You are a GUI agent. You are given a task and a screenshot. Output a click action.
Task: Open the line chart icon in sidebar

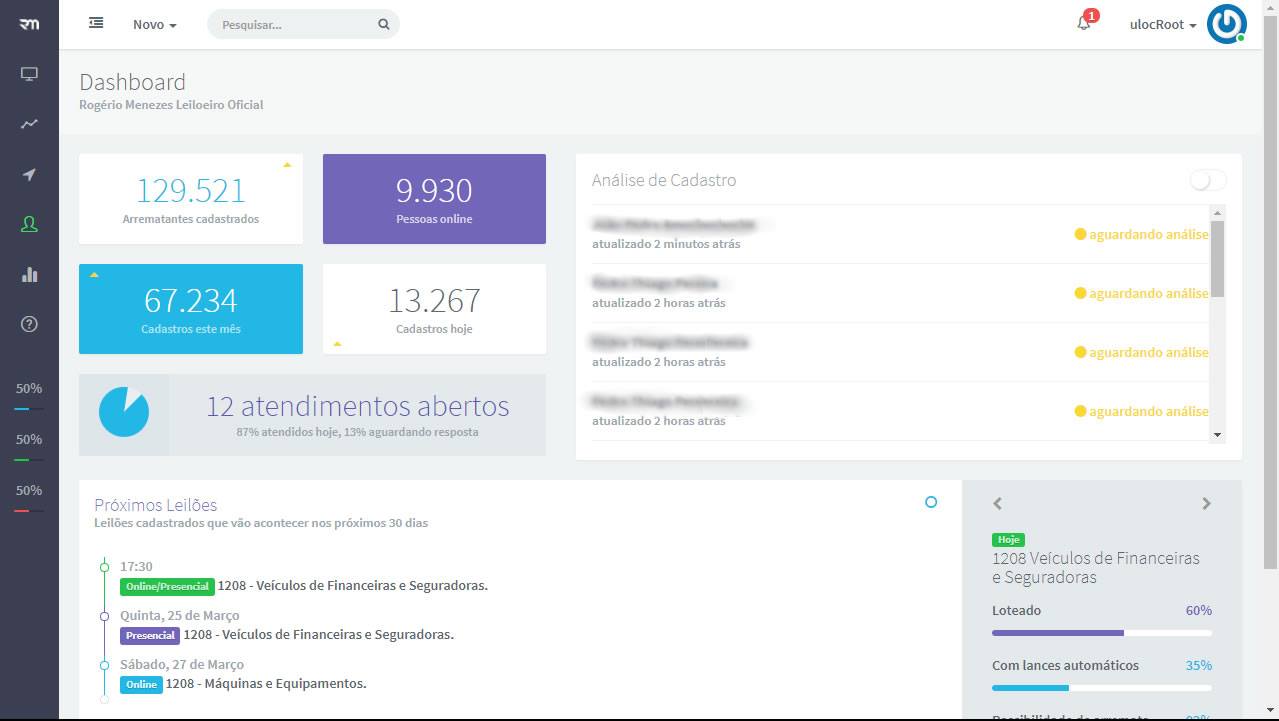29,124
